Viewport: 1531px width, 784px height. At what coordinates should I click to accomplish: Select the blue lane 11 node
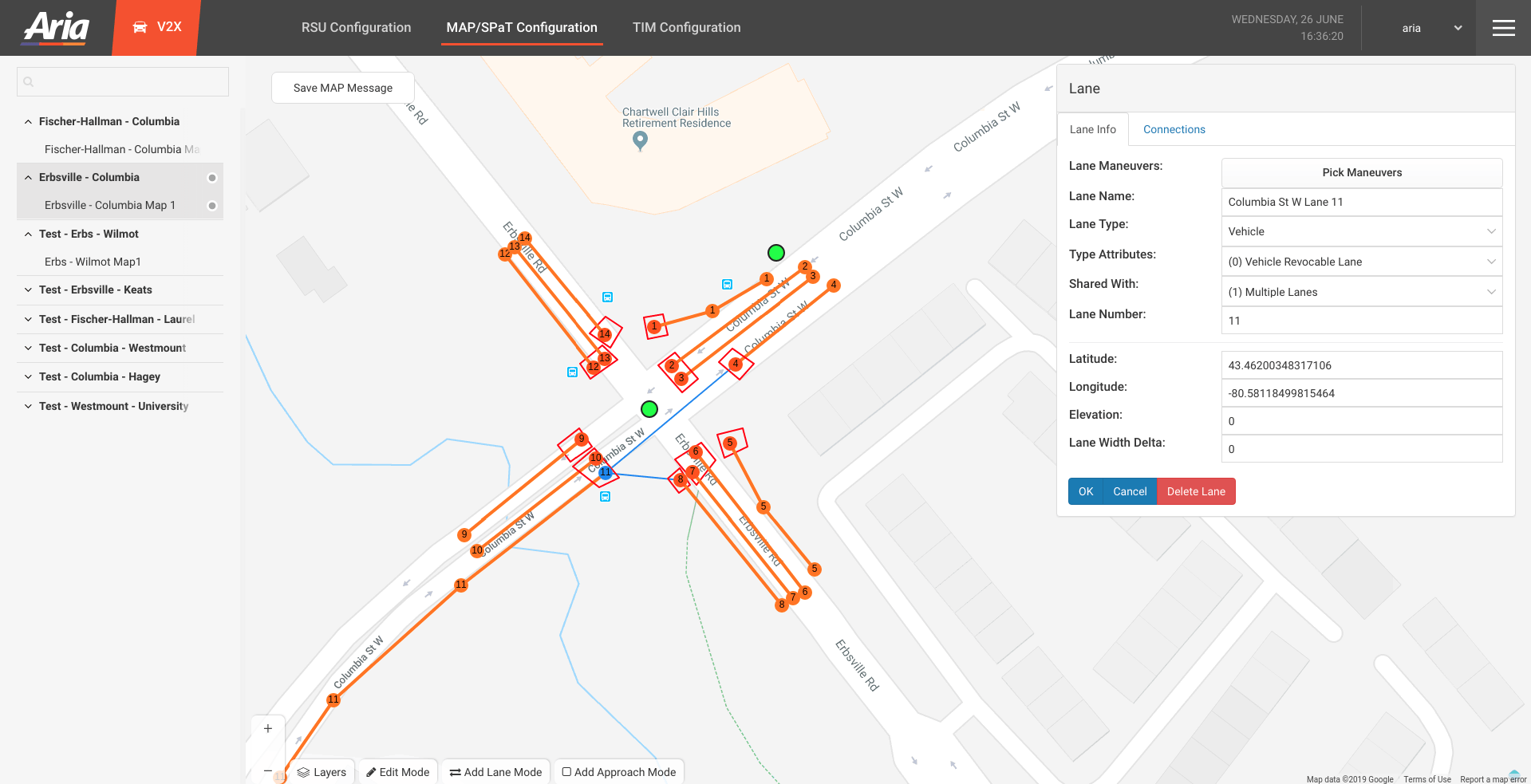(606, 472)
